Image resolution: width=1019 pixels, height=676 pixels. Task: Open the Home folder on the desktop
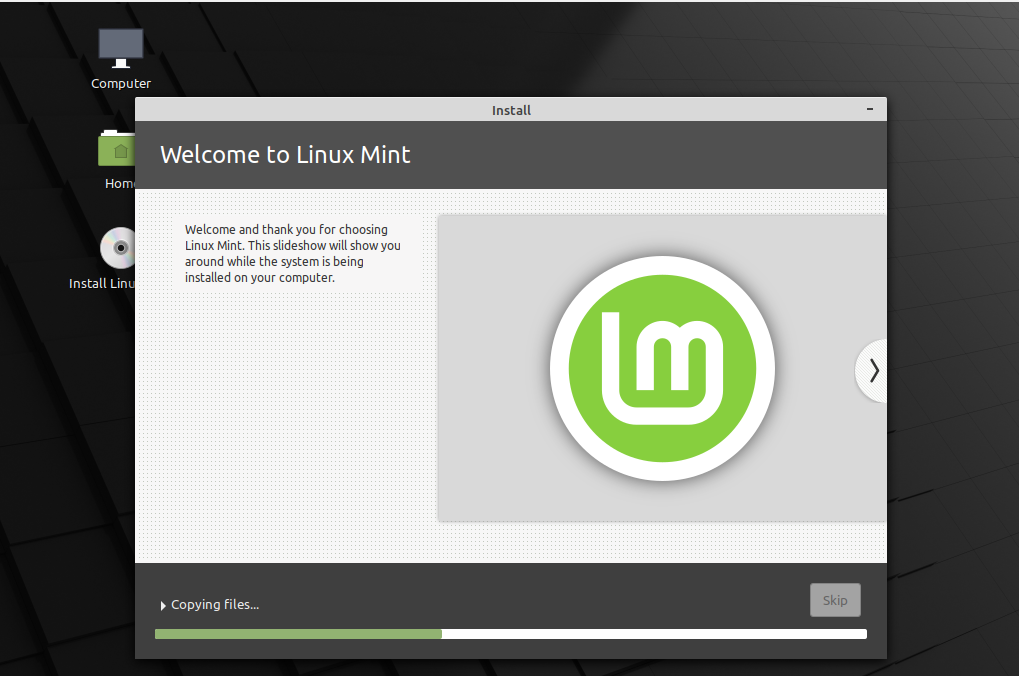tap(117, 155)
